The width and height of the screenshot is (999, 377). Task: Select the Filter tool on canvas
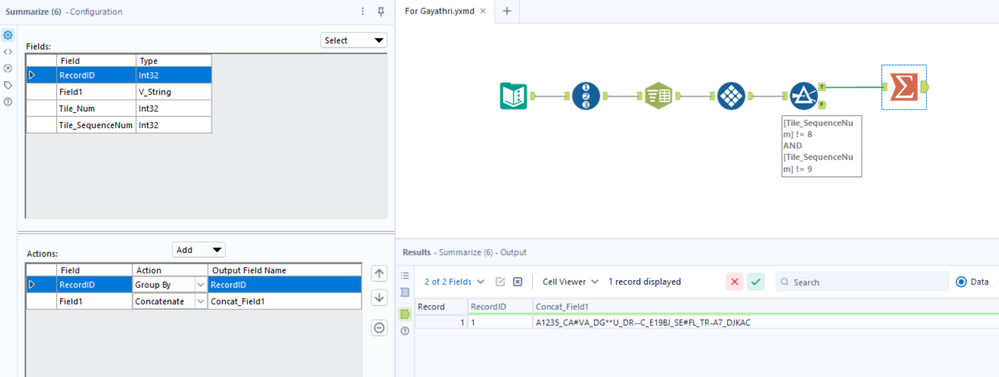click(x=803, y=96)
